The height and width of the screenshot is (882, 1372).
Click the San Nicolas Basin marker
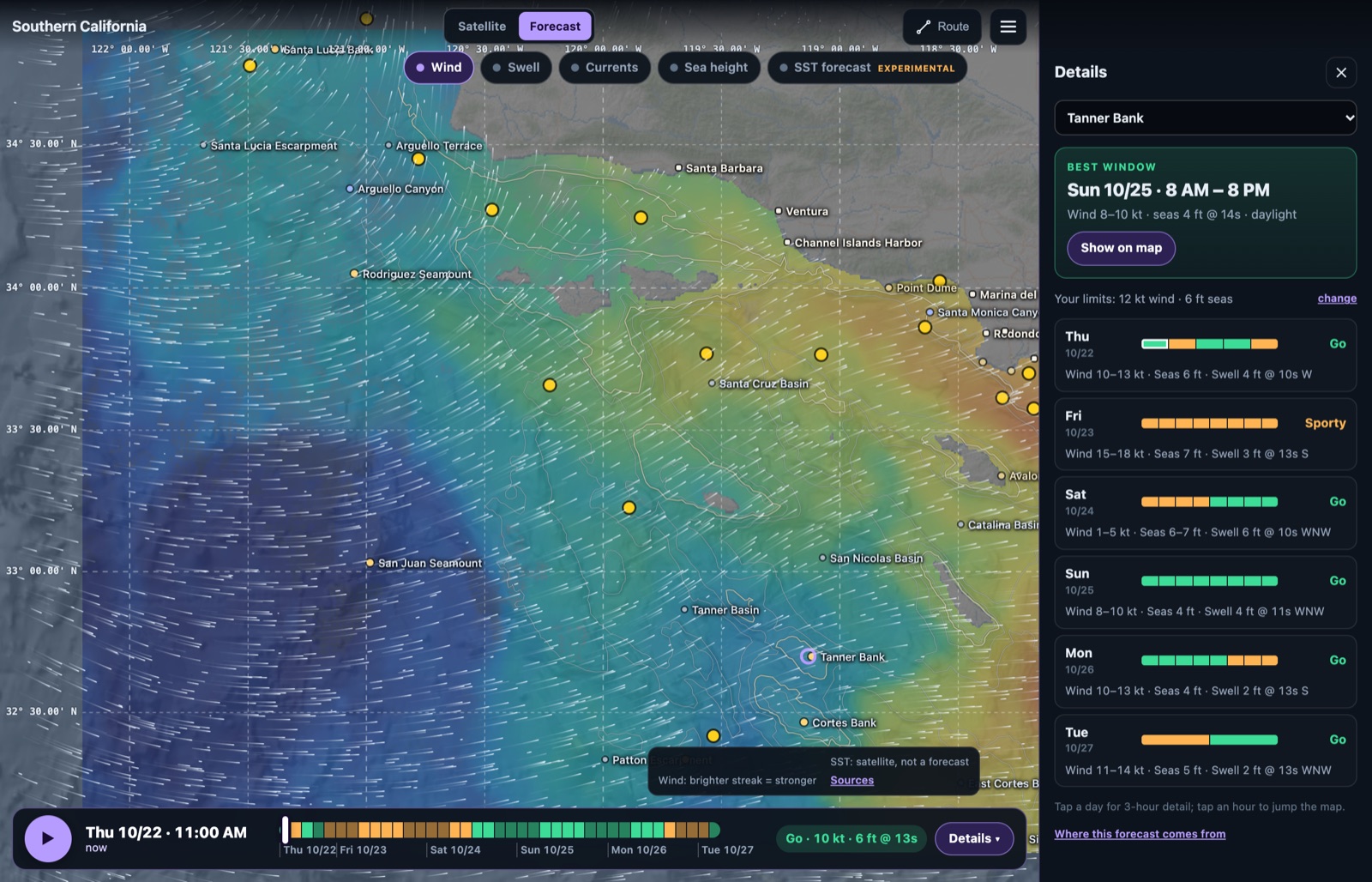point(822,558)
